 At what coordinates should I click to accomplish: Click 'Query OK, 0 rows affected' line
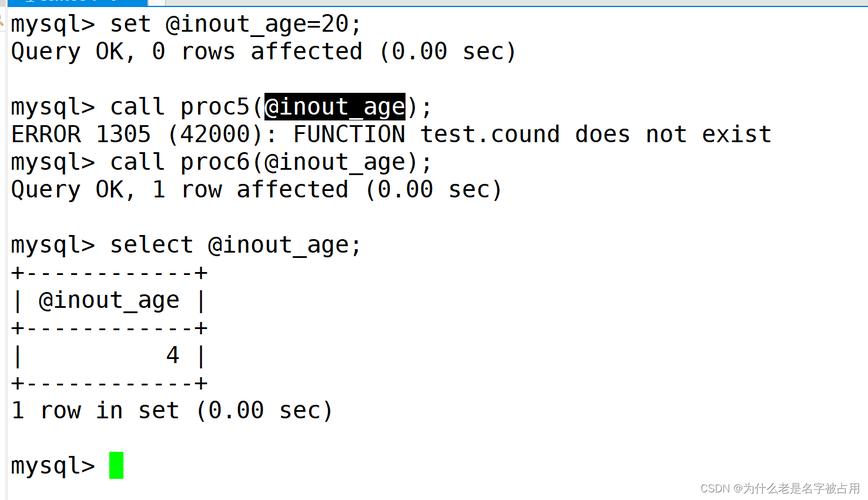pos(264,52)
